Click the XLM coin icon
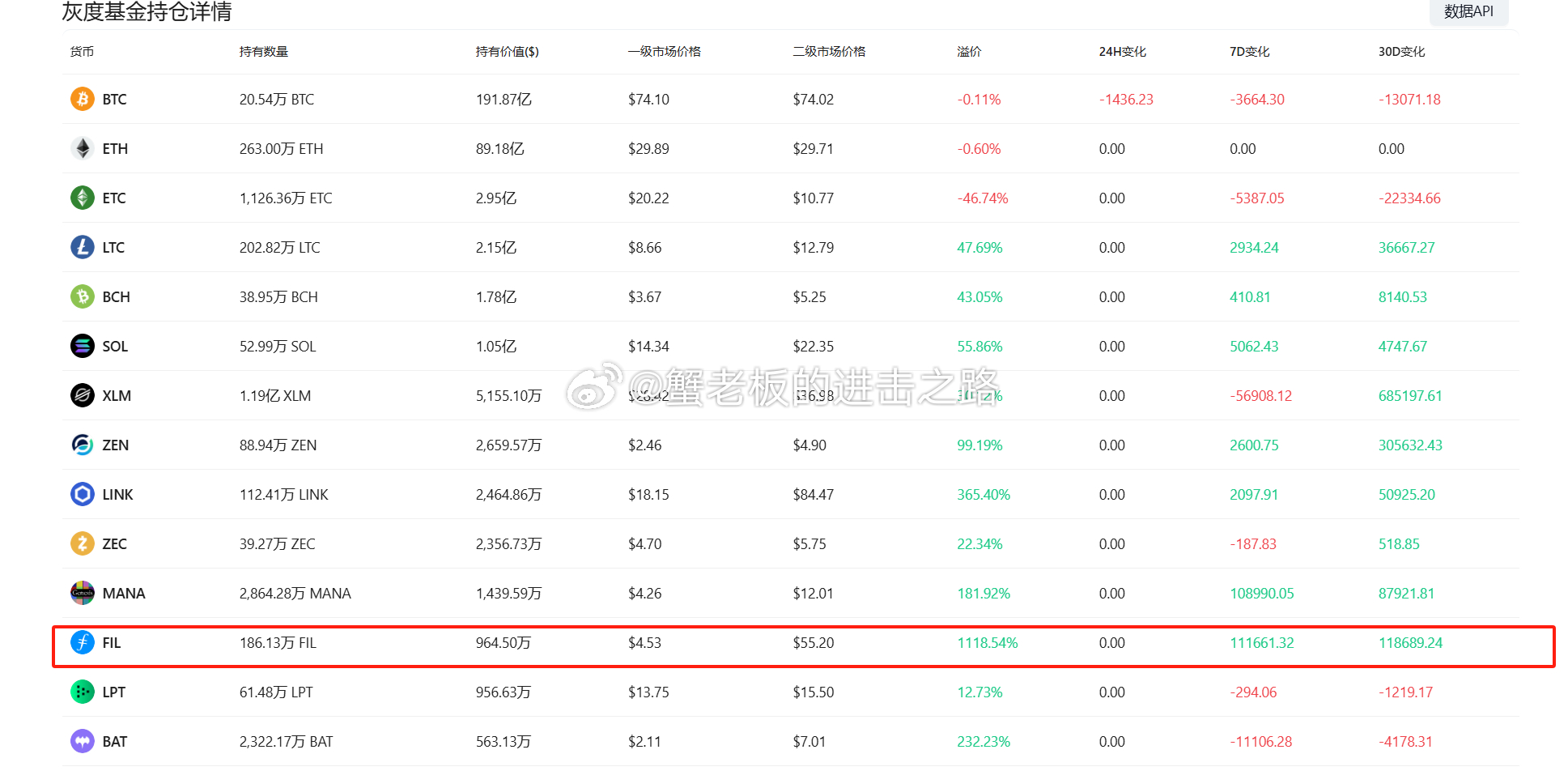 point(83,395)
